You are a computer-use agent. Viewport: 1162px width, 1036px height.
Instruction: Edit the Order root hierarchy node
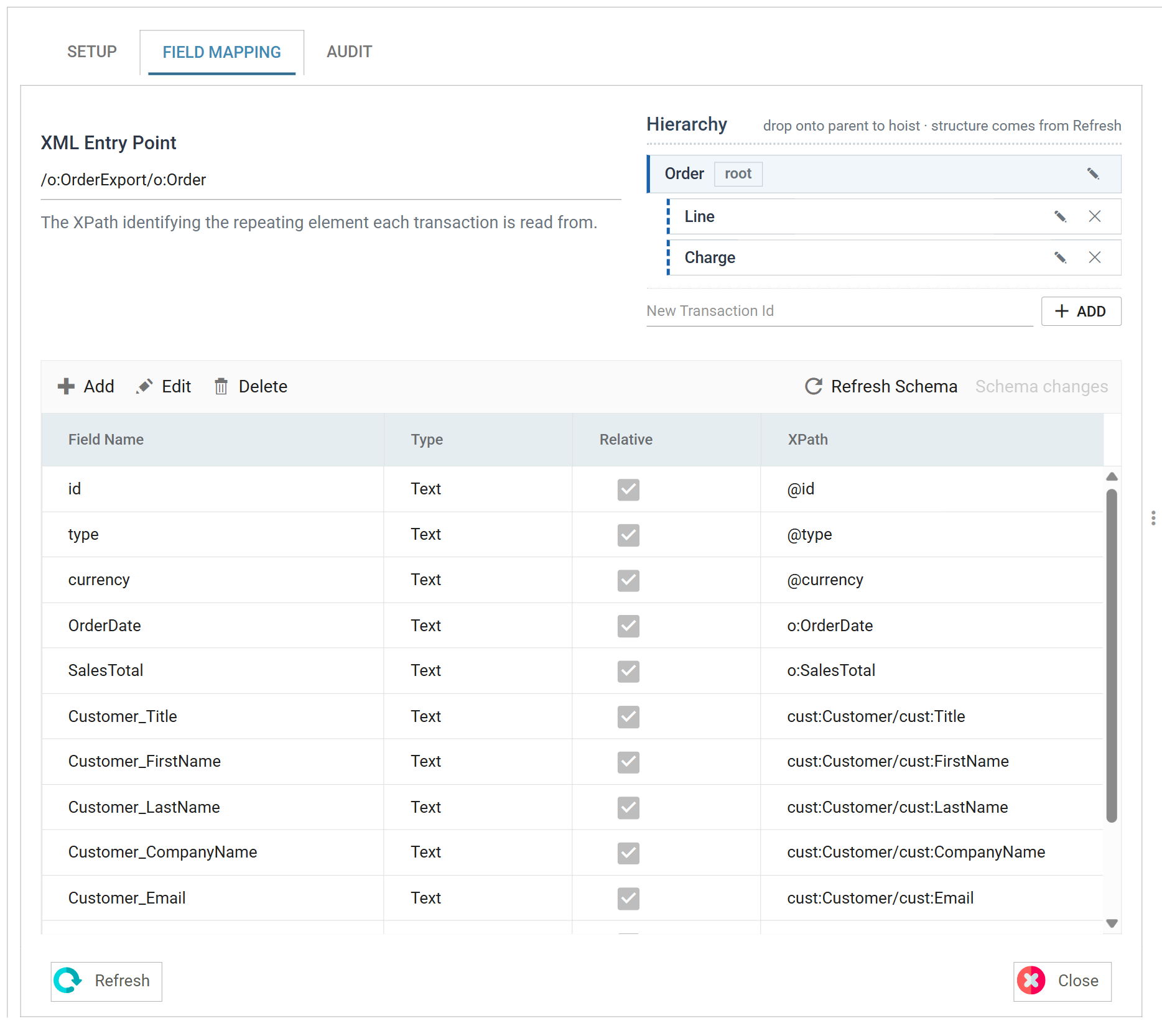click(x=1093, y=173)
